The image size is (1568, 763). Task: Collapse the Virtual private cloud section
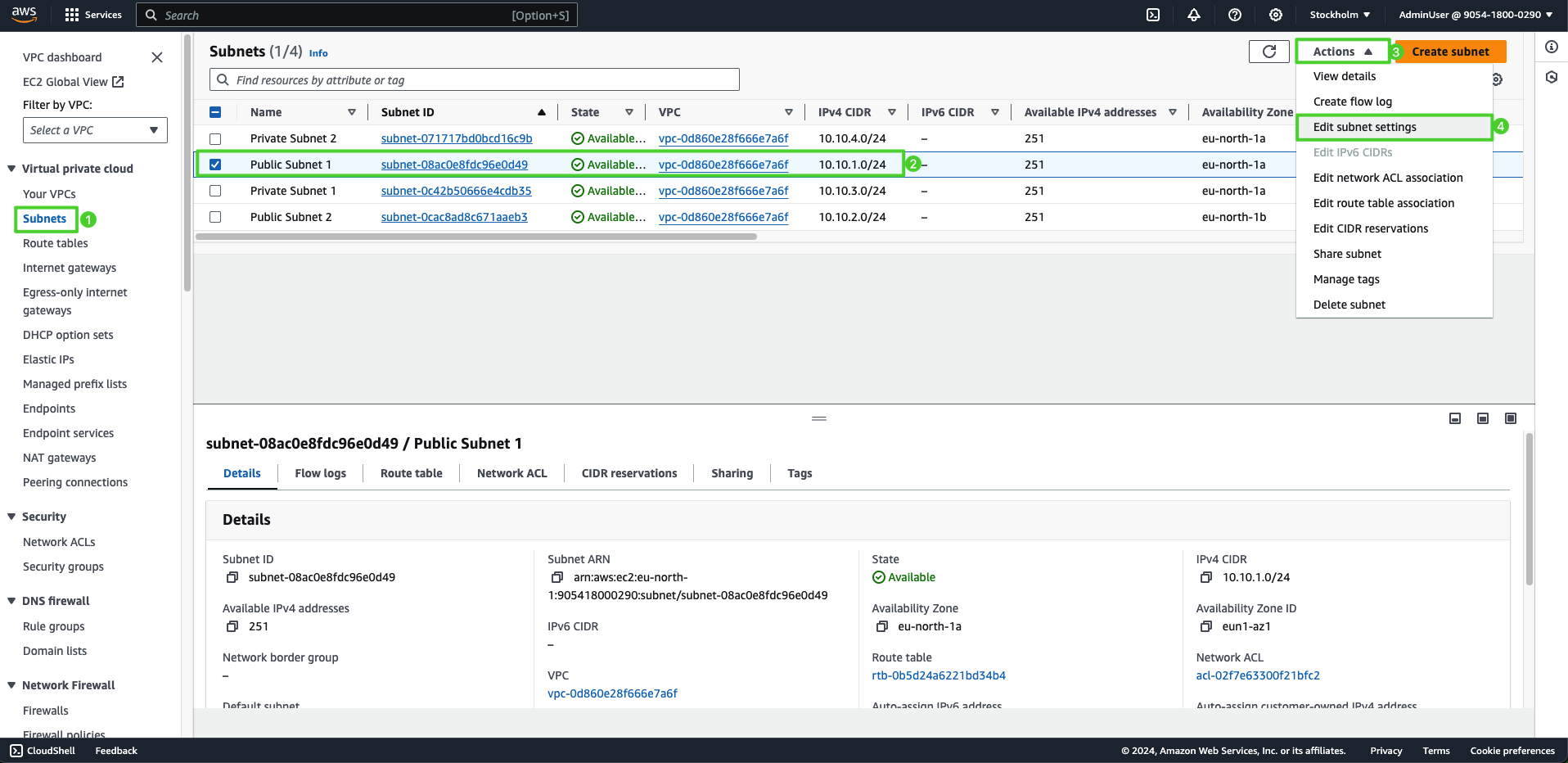pyautogui.click(x=11, y=169)
